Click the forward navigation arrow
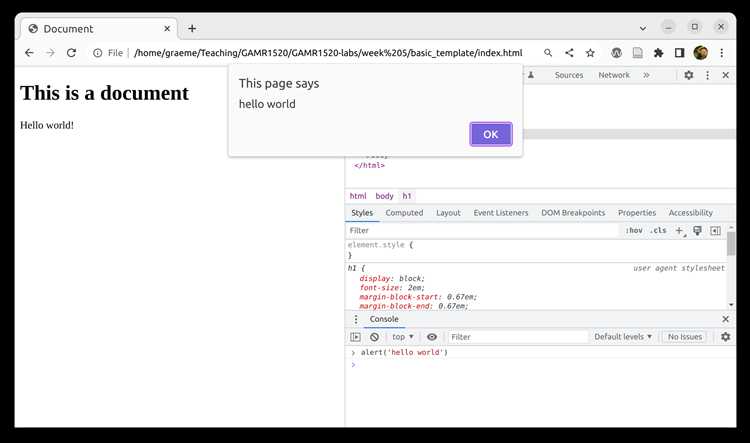Viewport: 750px width, 443px height. (x=50, y=53)
